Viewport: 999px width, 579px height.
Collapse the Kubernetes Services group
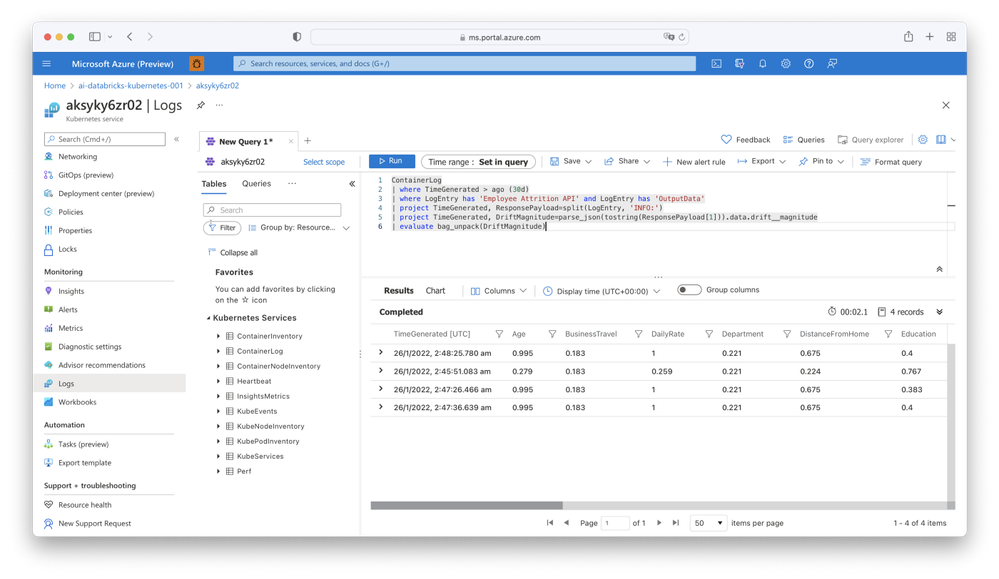click(x=208, y=318)
